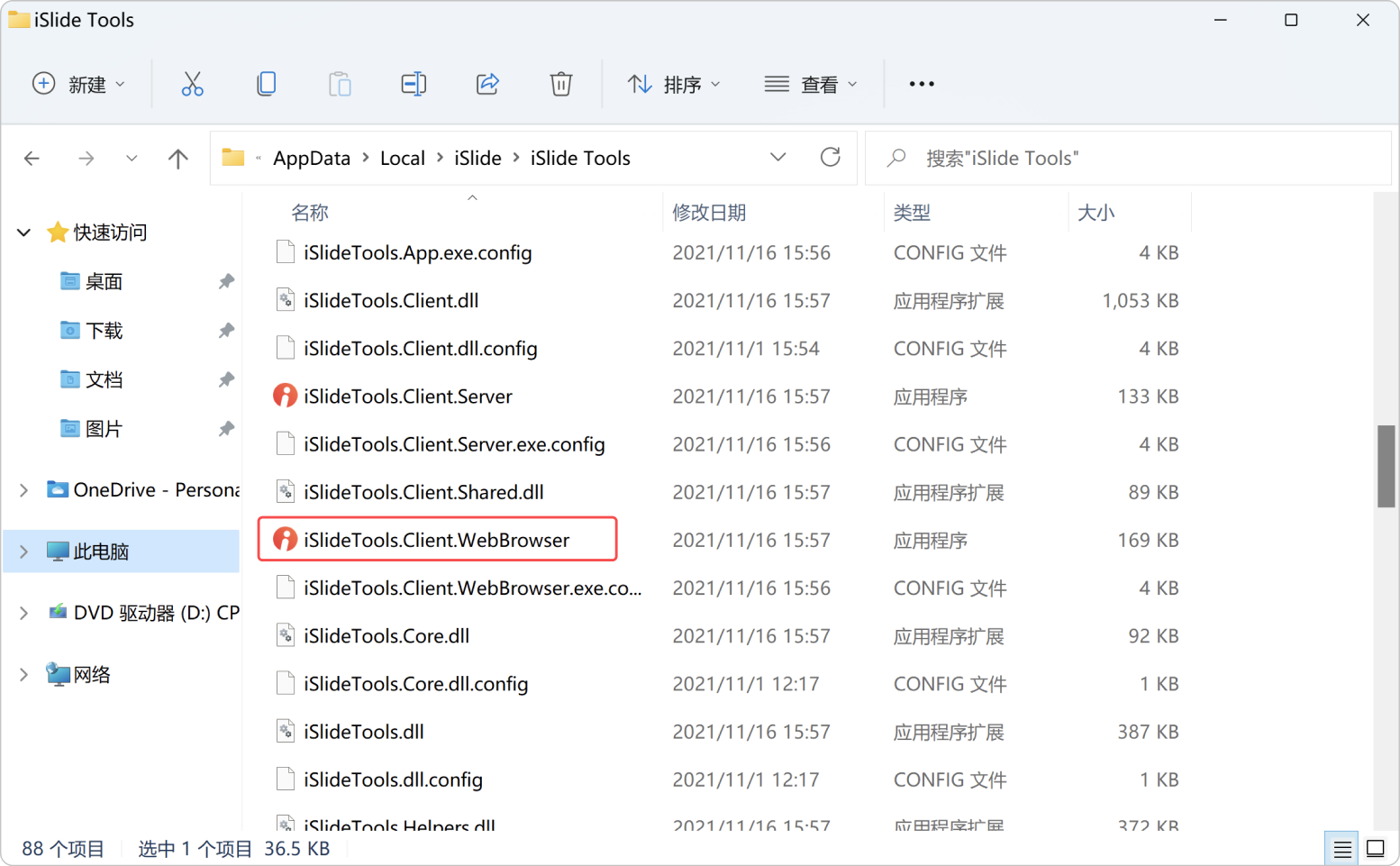
Task: Select 此电脑 in navigation pane
Action: pyautogui.click(x=122, y=552)
